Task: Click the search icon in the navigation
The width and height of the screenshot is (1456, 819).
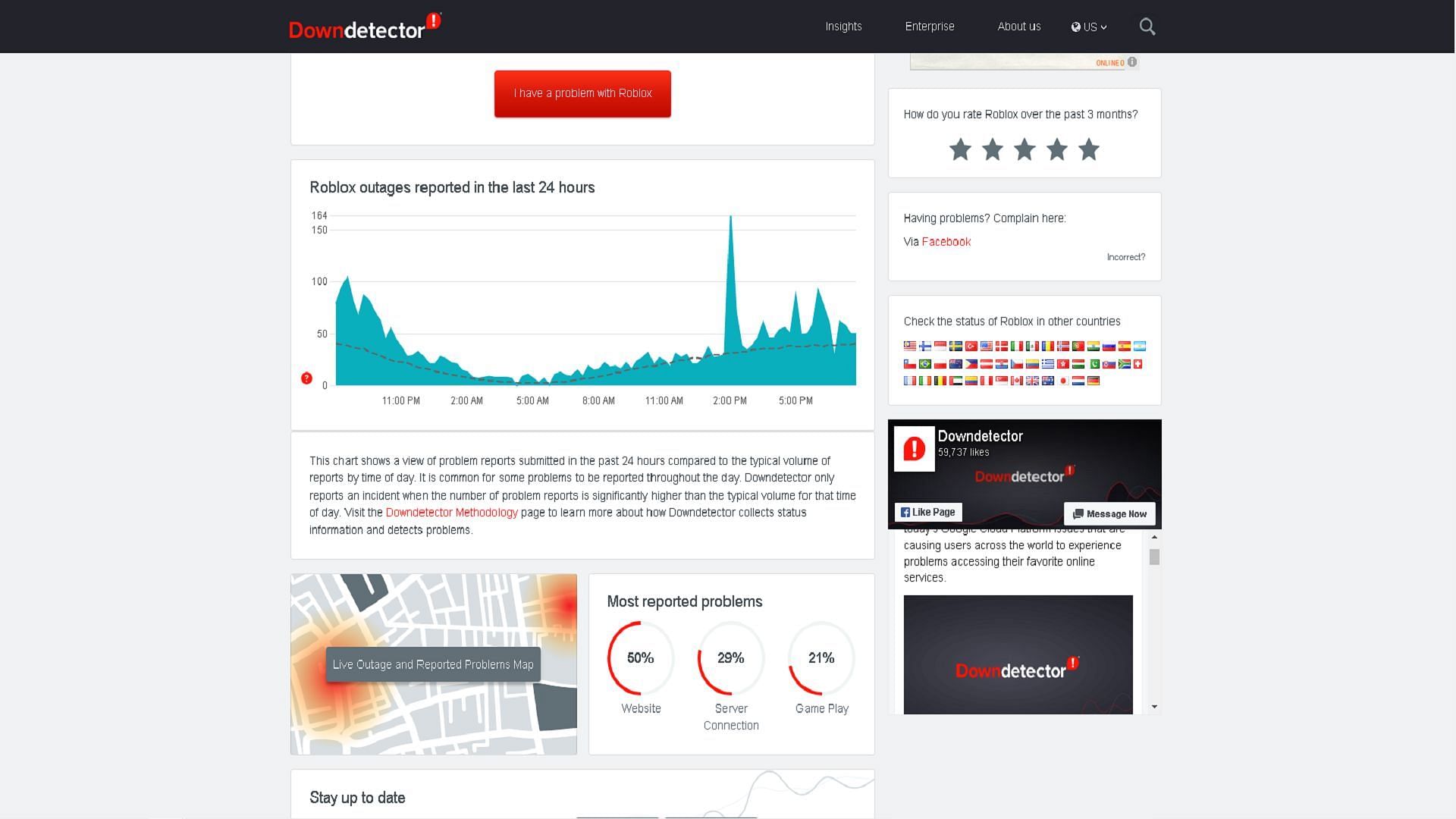Action: 1147,26
